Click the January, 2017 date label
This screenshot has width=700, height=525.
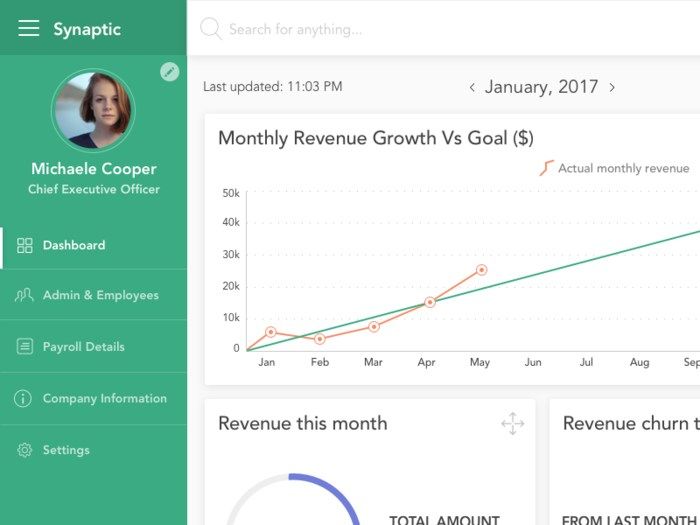click(542, 87)
